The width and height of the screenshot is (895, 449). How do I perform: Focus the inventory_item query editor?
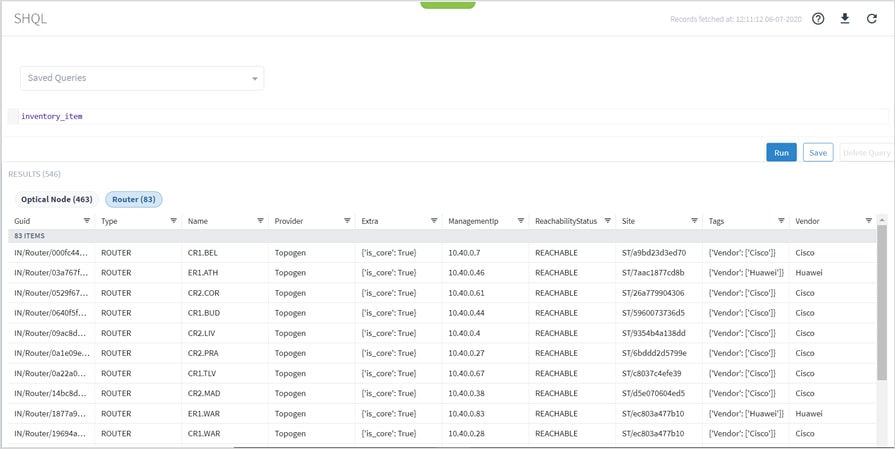[x=448, y=116]
